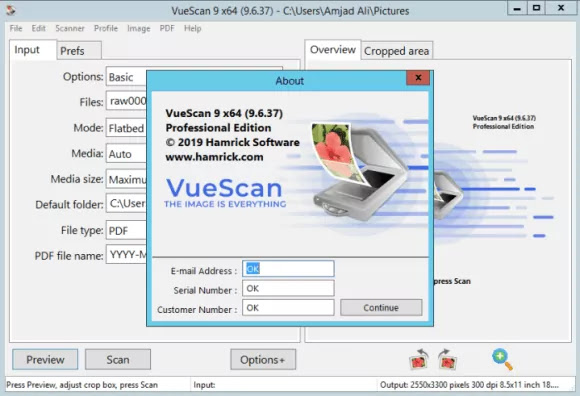
Task: Open the Scanner menu
Action: (70, 28)
